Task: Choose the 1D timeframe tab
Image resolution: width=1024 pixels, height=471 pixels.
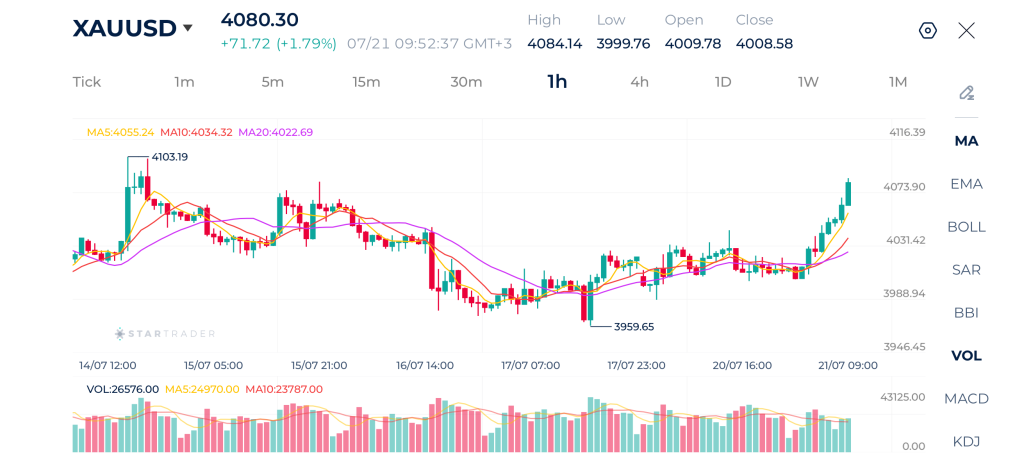Action: [723, 82]
